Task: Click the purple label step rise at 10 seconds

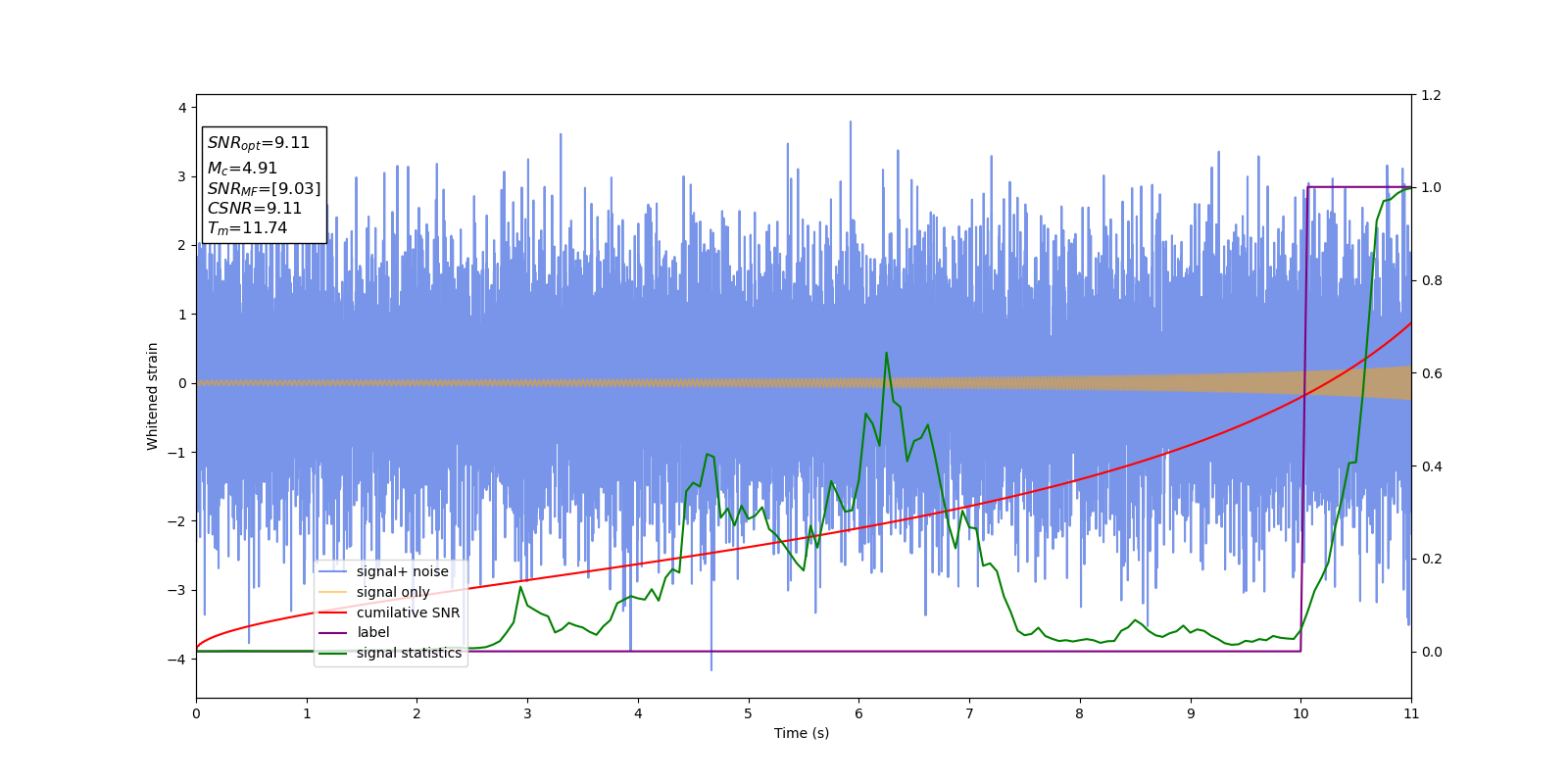Action: [x=1304, y=418]
